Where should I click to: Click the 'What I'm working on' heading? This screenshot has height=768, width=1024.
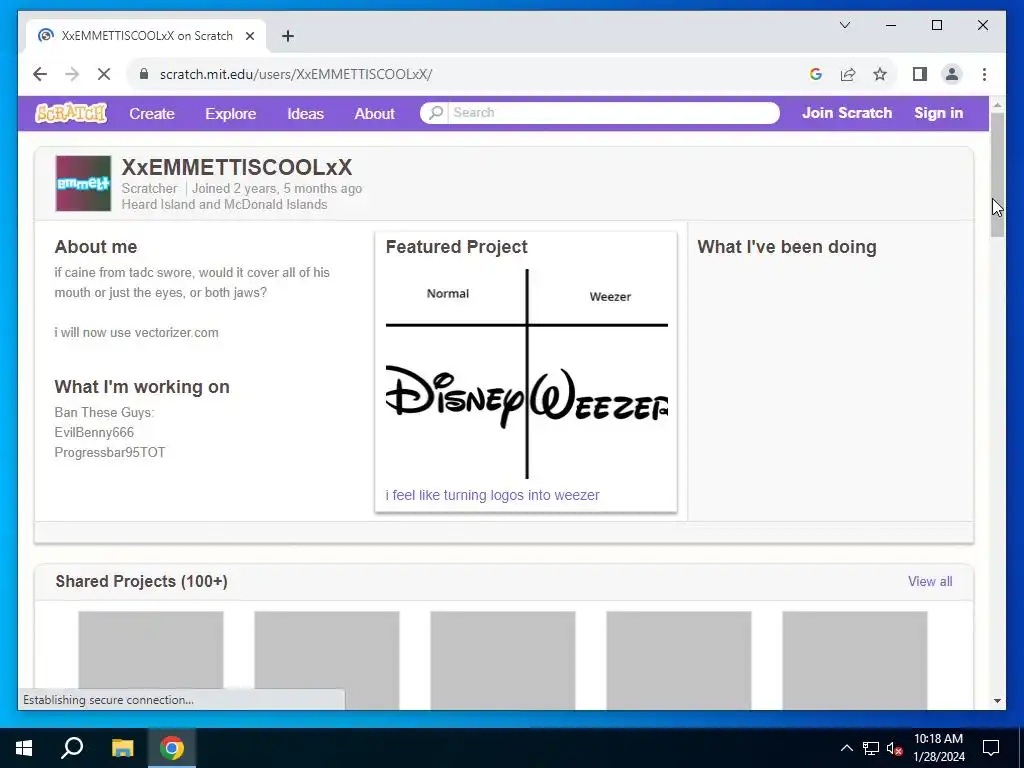point(142,387)
